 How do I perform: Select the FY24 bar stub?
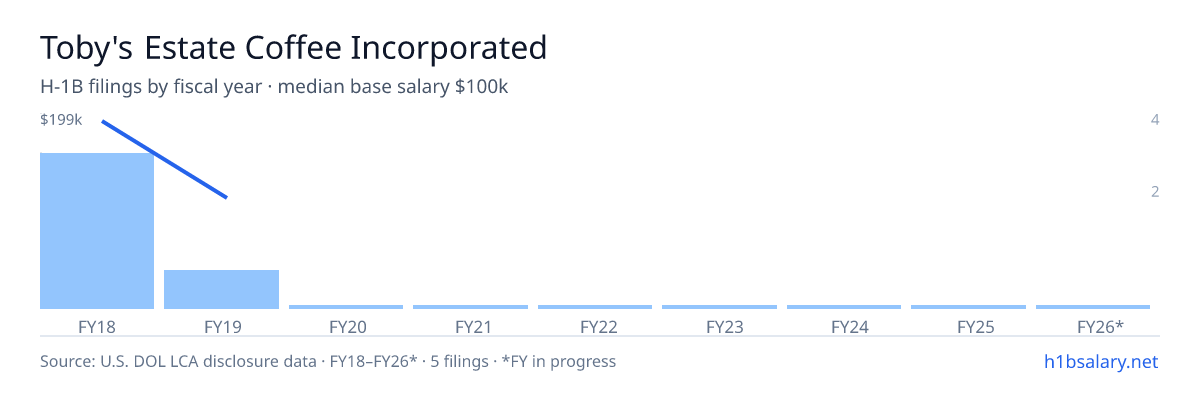click(844, 307)
